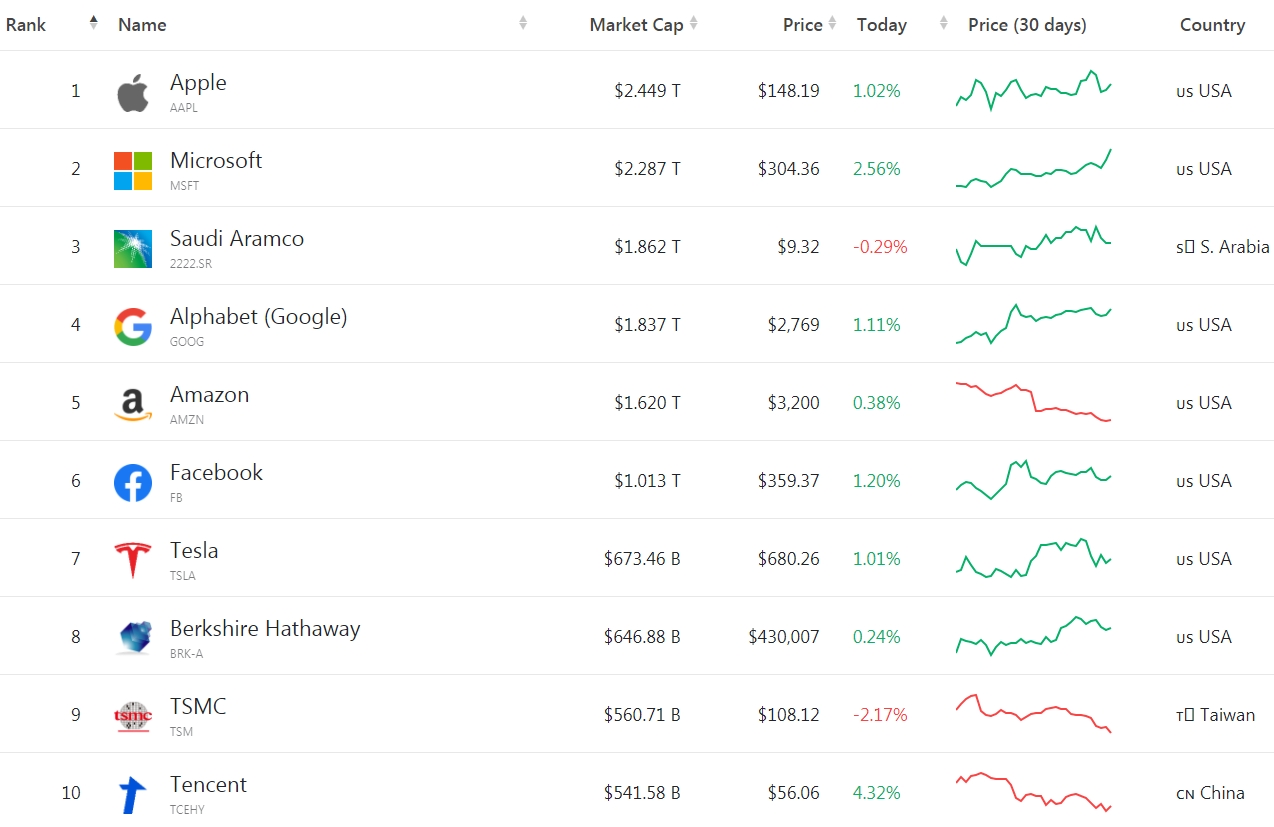Open the Apple company link
The image size is (1274, 827).
click(x=198, y=83)
